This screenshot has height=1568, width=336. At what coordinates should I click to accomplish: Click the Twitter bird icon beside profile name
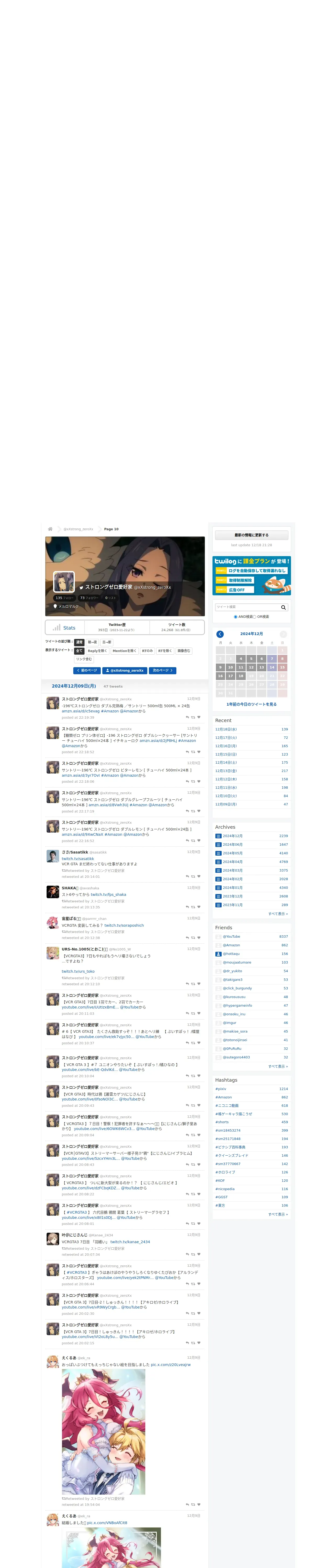click(x=81, y=587)
